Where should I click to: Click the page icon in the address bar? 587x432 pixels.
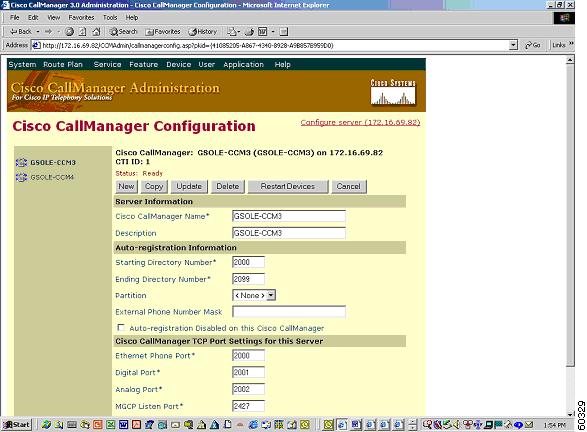(x=36, y=45)
